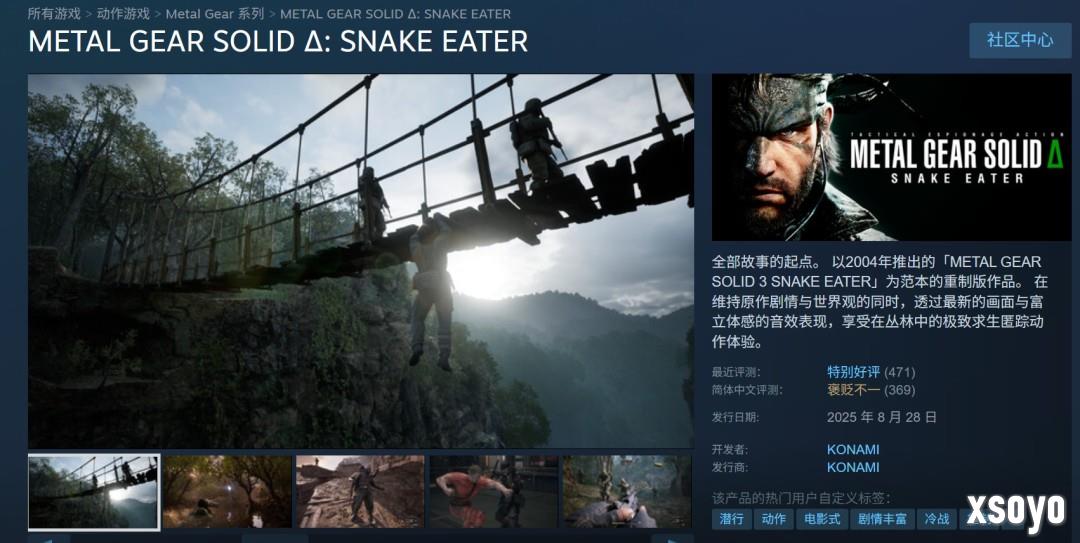Open the publisher KONAMI link
1080x543 pixels.
pos(853,467)
